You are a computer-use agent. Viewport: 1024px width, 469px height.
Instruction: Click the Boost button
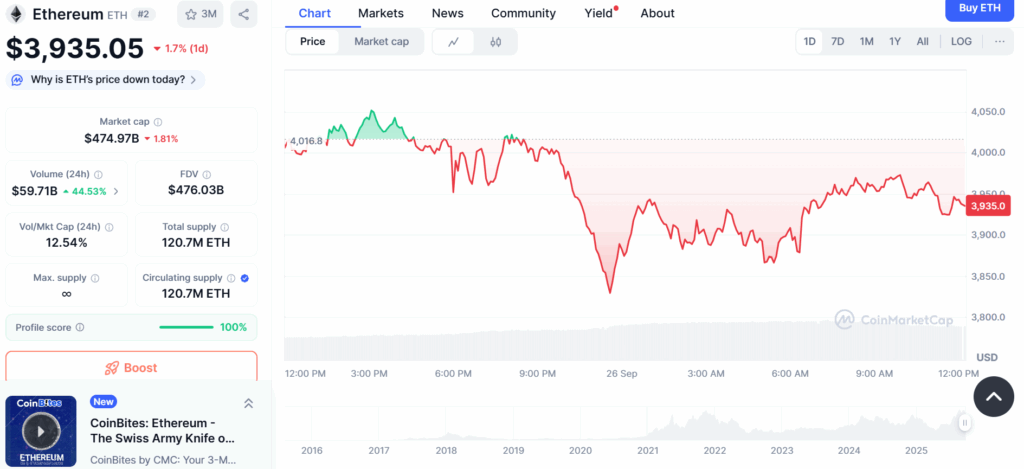(131, 368)
